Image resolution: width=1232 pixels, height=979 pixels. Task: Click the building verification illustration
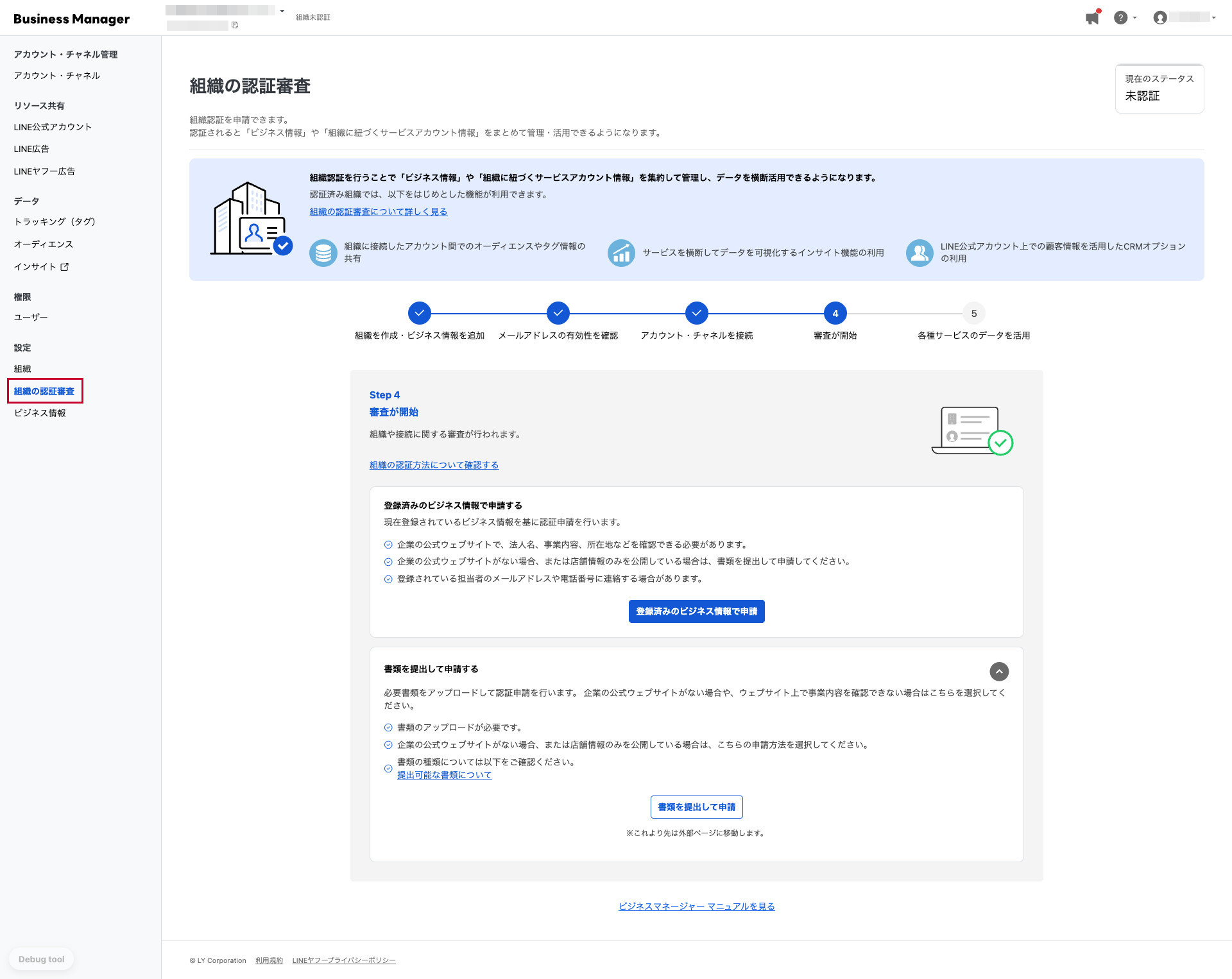[x=252, y=219]
